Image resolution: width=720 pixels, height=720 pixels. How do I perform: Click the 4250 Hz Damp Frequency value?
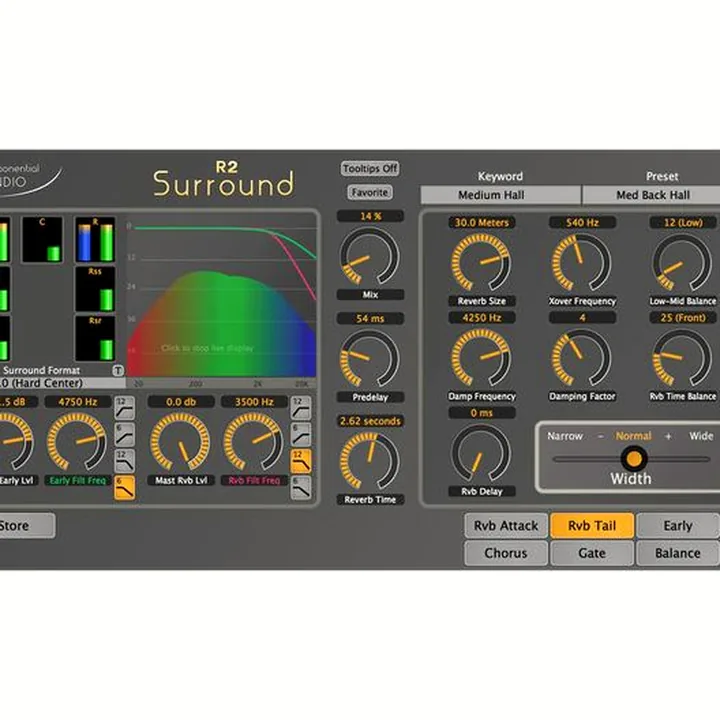[x=482, y=318]
